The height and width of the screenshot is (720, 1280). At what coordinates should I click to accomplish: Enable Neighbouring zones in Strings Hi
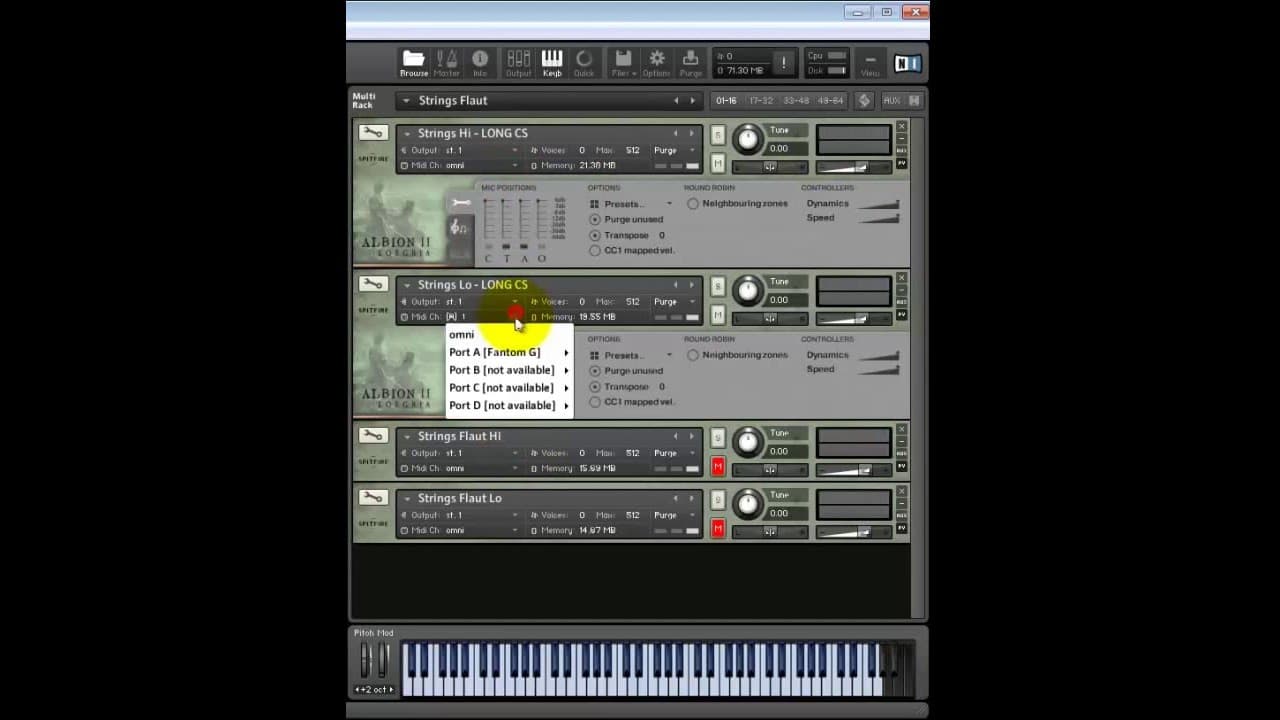[693, 204]
